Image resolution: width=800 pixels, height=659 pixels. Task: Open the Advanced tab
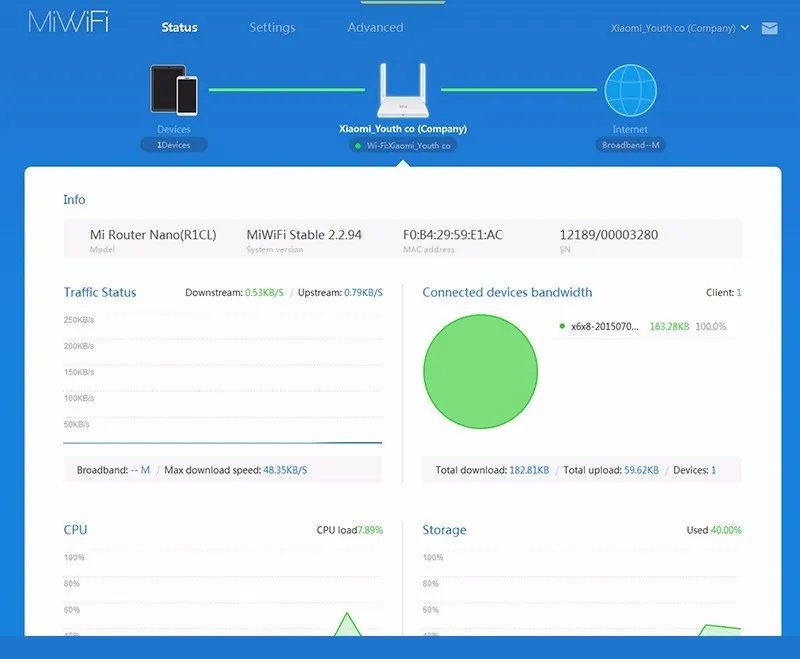[x=375, y=28]
